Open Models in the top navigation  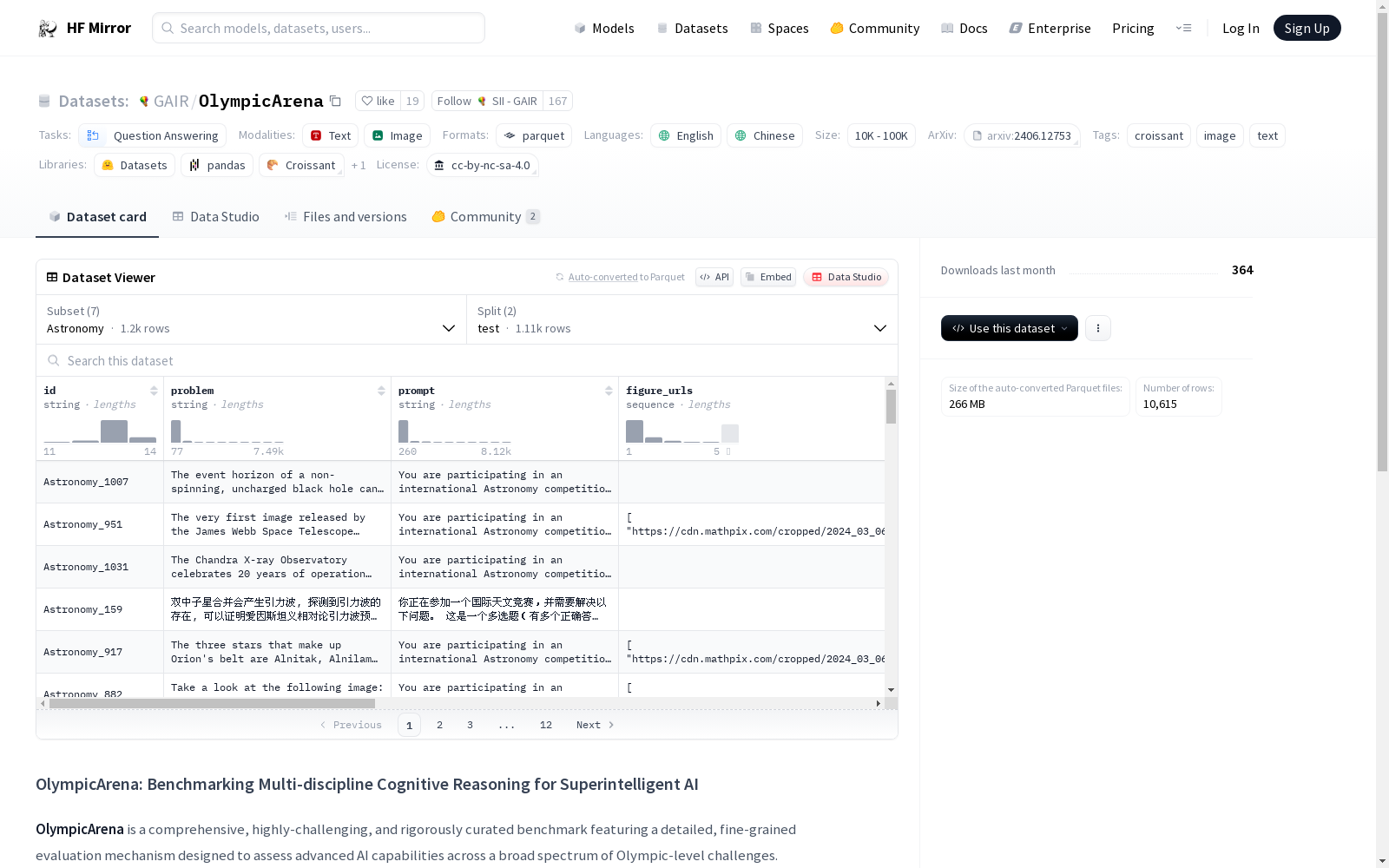tap(604, 29)
